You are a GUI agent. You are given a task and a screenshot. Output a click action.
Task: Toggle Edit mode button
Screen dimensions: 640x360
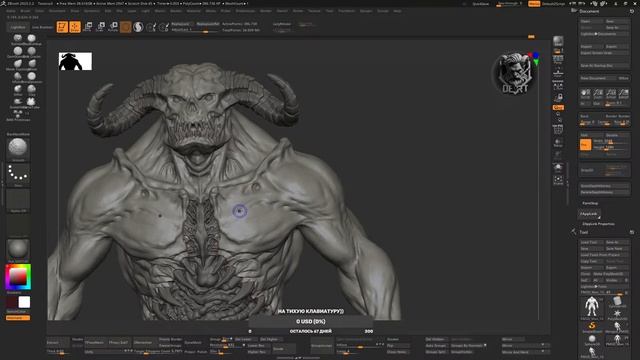(x=62, y=27)
